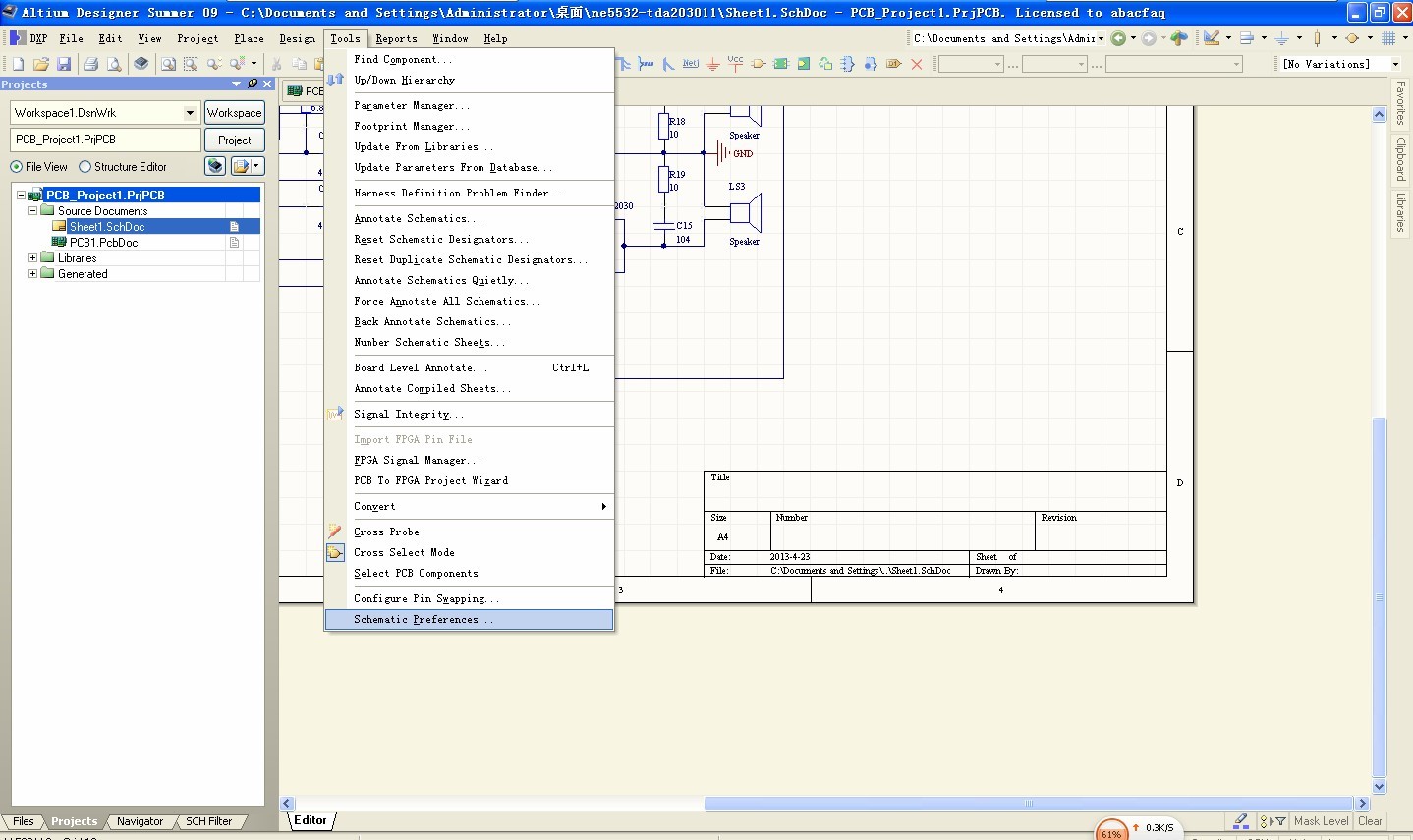
Task: Expand the Generated folder
Action: click(32, 274)
